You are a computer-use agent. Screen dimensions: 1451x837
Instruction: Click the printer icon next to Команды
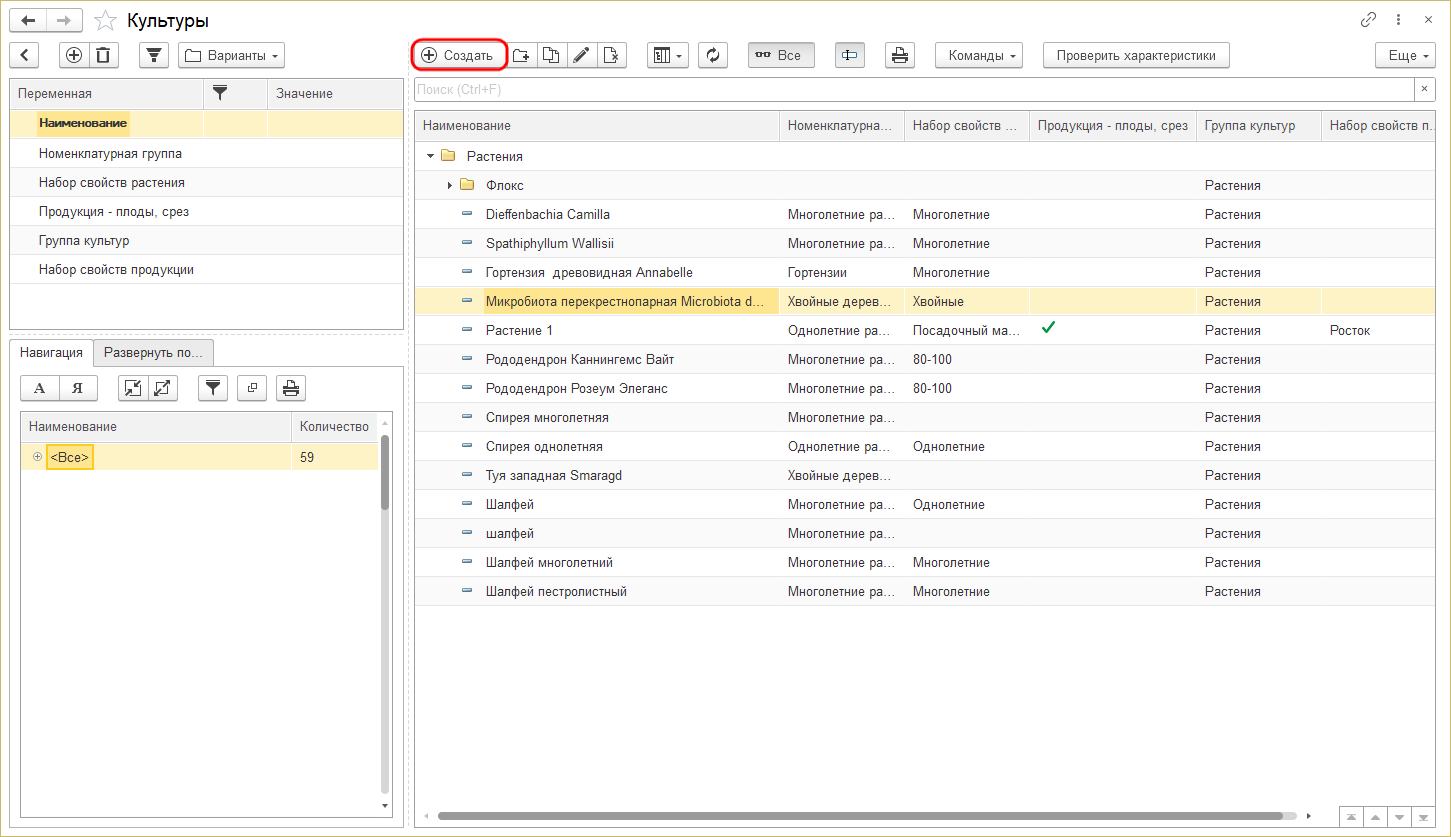tap(900, 56)
